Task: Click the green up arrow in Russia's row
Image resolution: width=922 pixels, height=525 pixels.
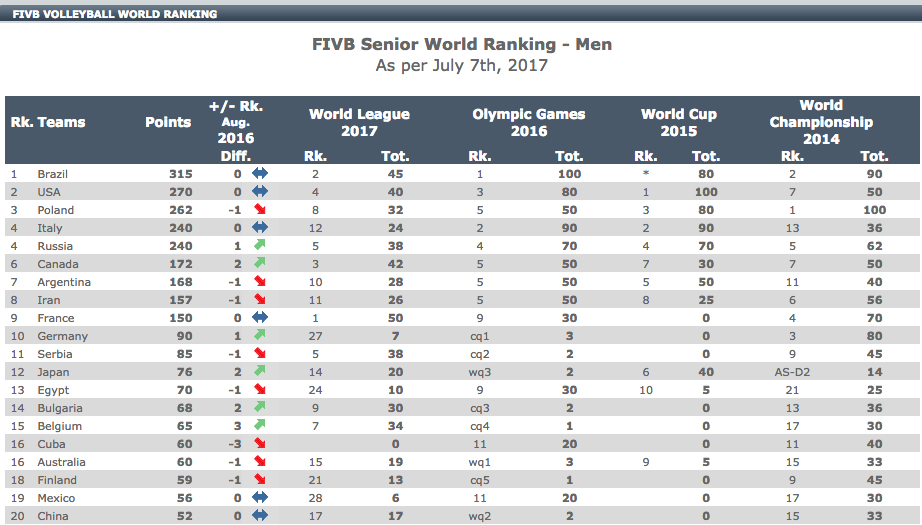Action: pyautogui.click(x=260, y=246)
